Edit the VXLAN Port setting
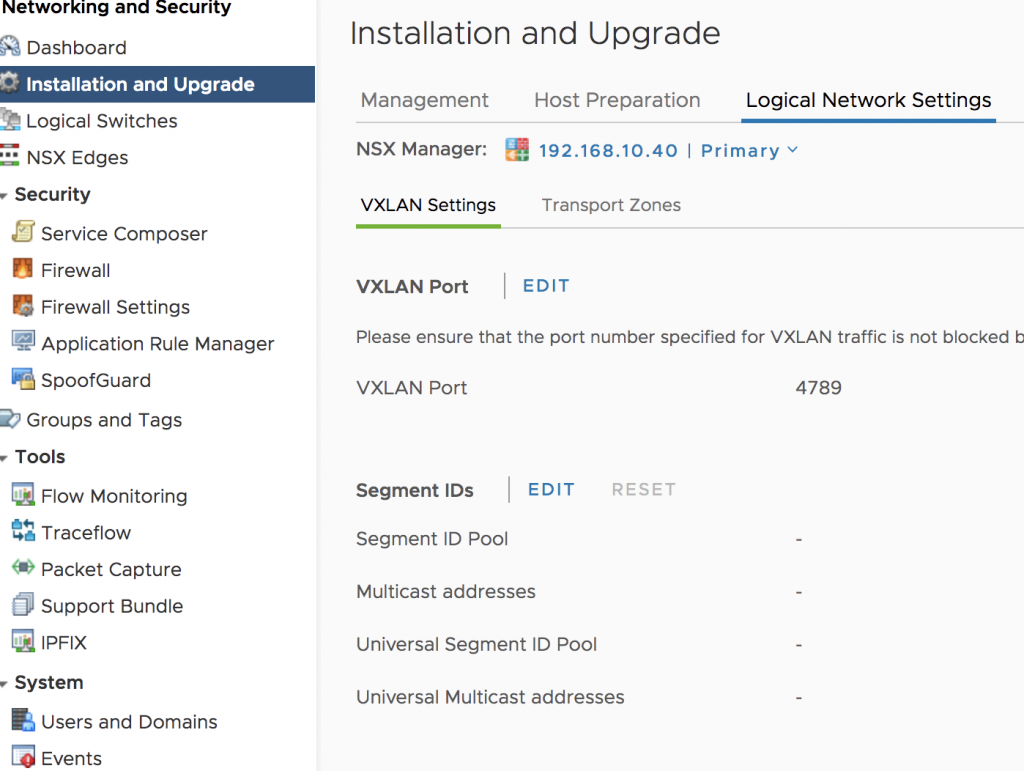Viewport: 1024px width, 771px height. [546, 286]
